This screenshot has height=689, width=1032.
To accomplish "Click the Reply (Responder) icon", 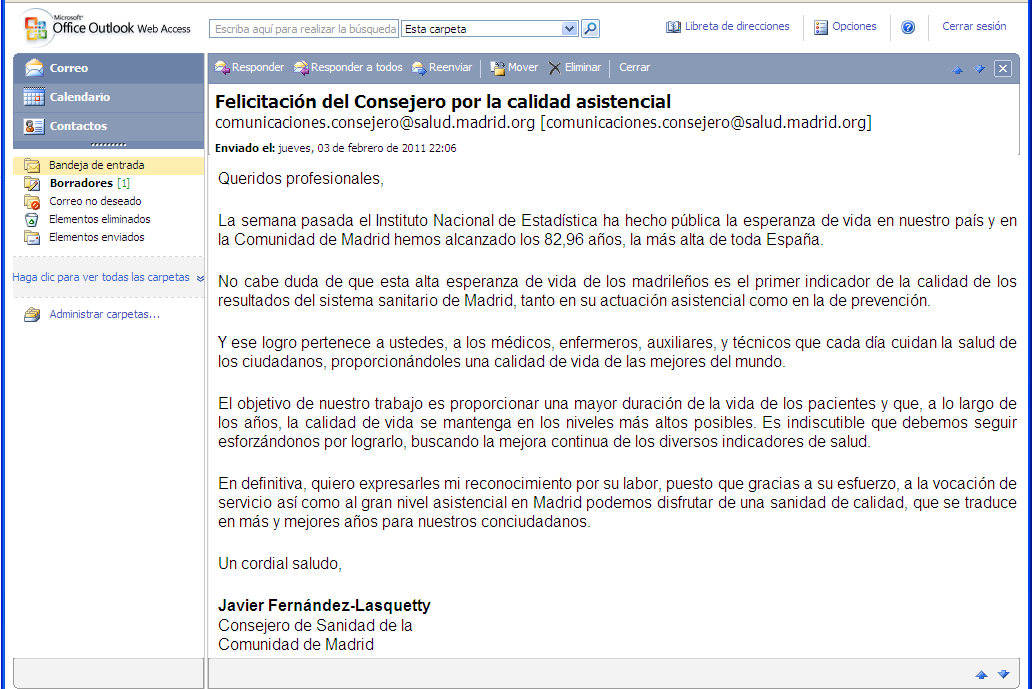I will [x=222, y=68].
